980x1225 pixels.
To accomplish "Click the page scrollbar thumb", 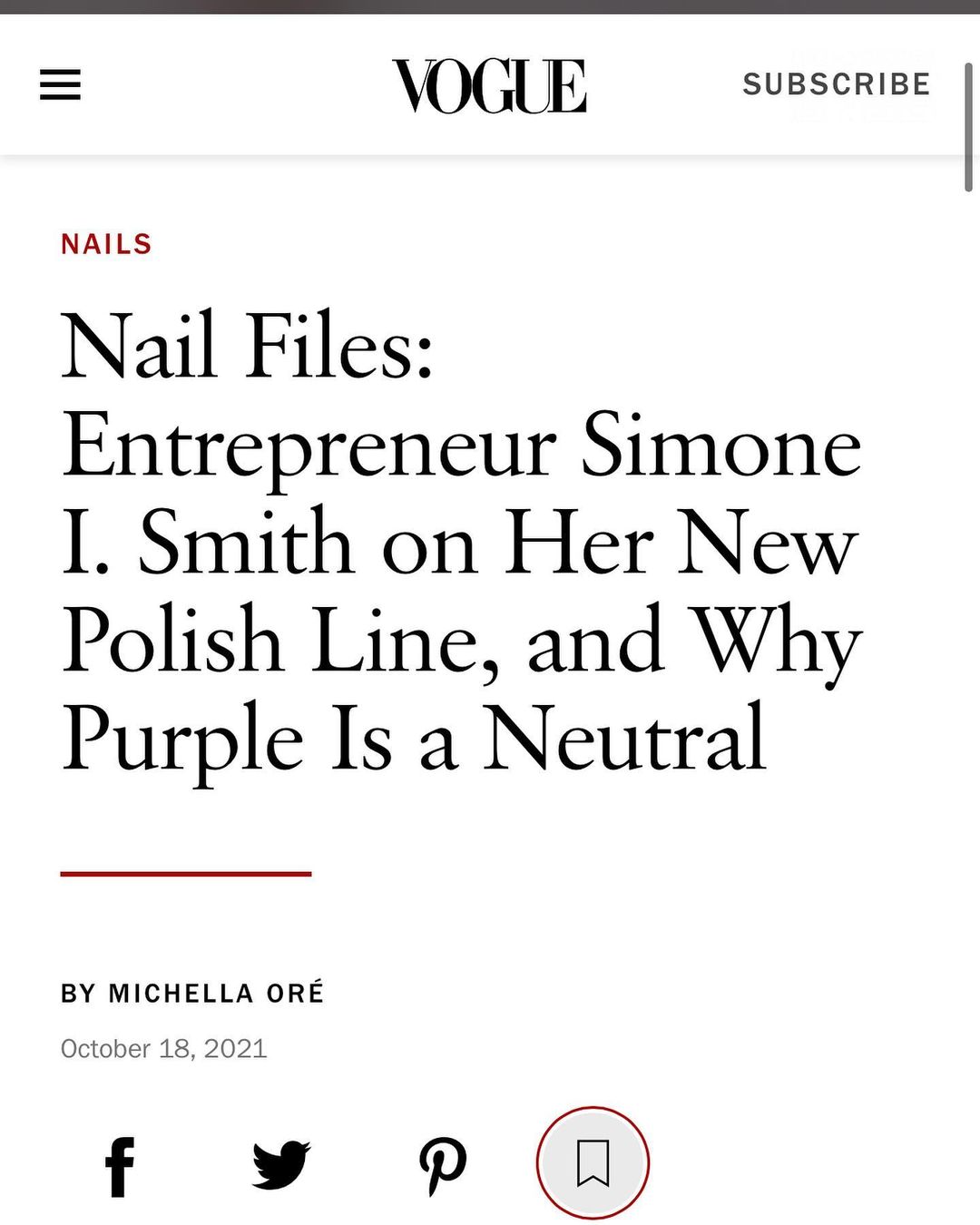I will 968,127.
